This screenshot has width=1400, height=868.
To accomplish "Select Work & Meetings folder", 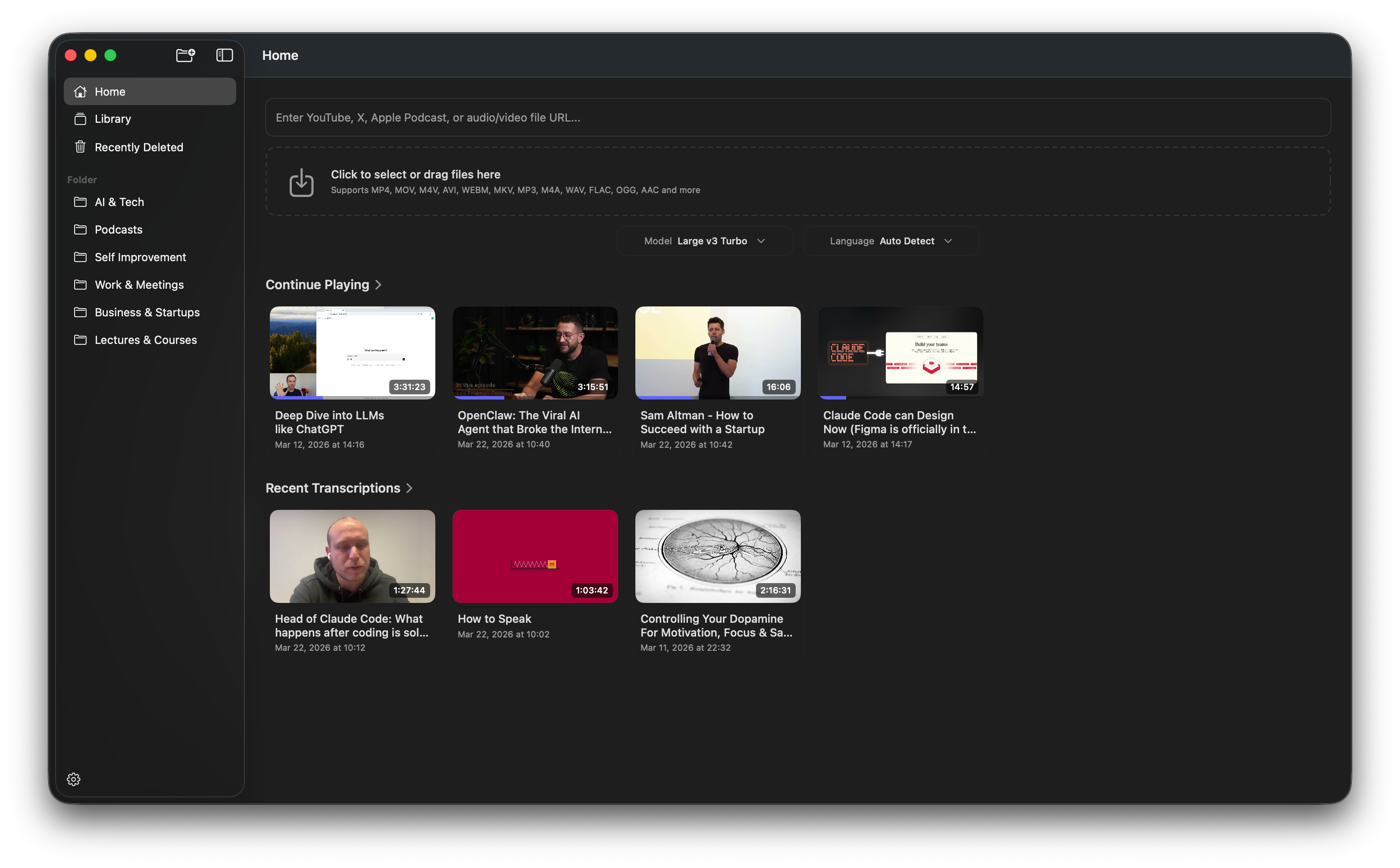I will (x=139, y=285).
